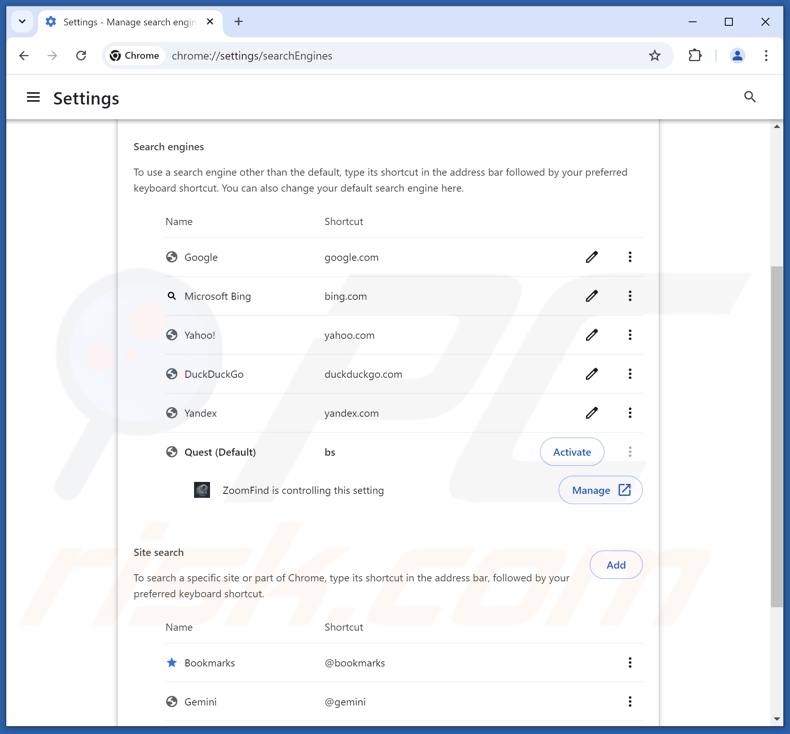Close the Settings tab
790x734 pixels.
(x=210, y=22)
